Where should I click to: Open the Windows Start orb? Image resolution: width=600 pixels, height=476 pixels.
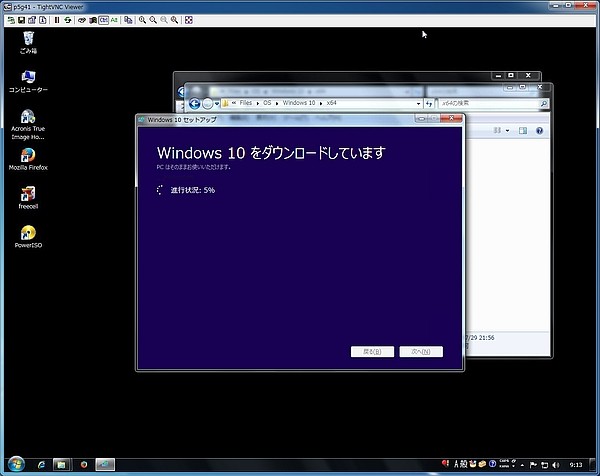click(x=16, y=465)
